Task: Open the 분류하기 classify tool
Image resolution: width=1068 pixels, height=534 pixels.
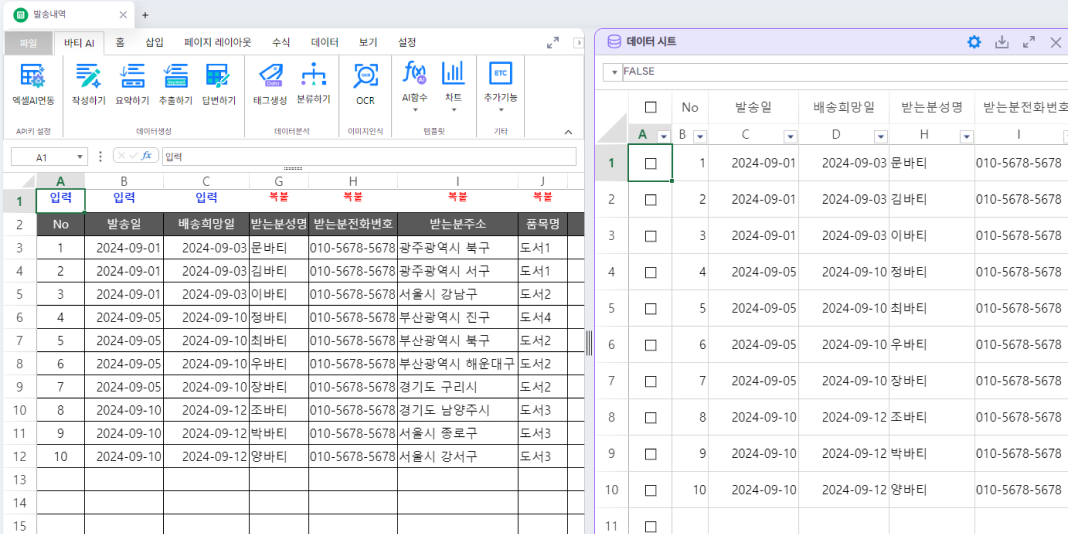Action: click(313, 84)
